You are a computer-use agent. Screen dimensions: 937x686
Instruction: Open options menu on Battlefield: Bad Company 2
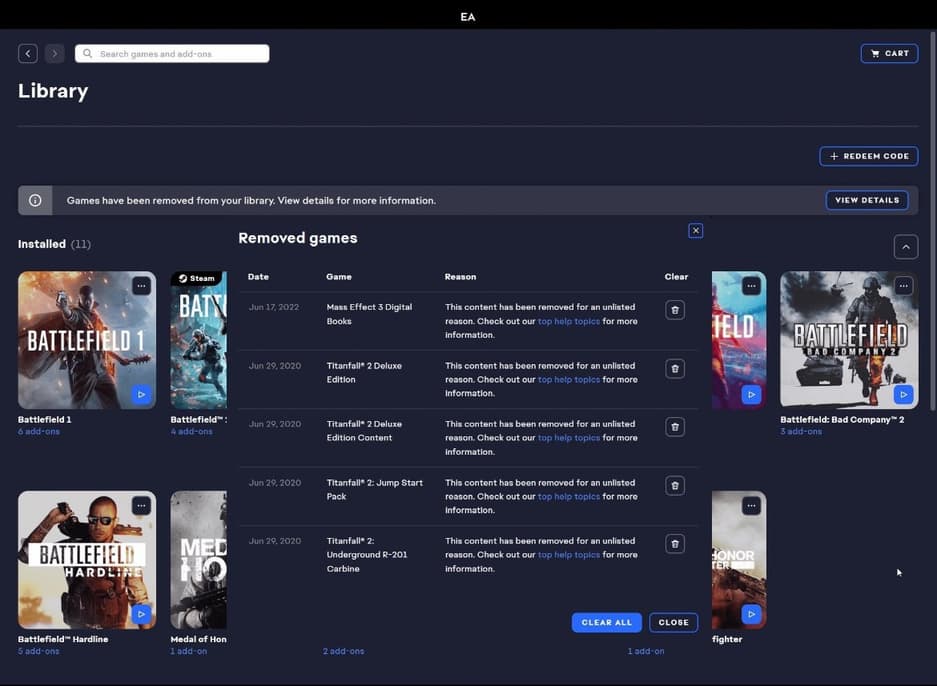tap(903, 286)
